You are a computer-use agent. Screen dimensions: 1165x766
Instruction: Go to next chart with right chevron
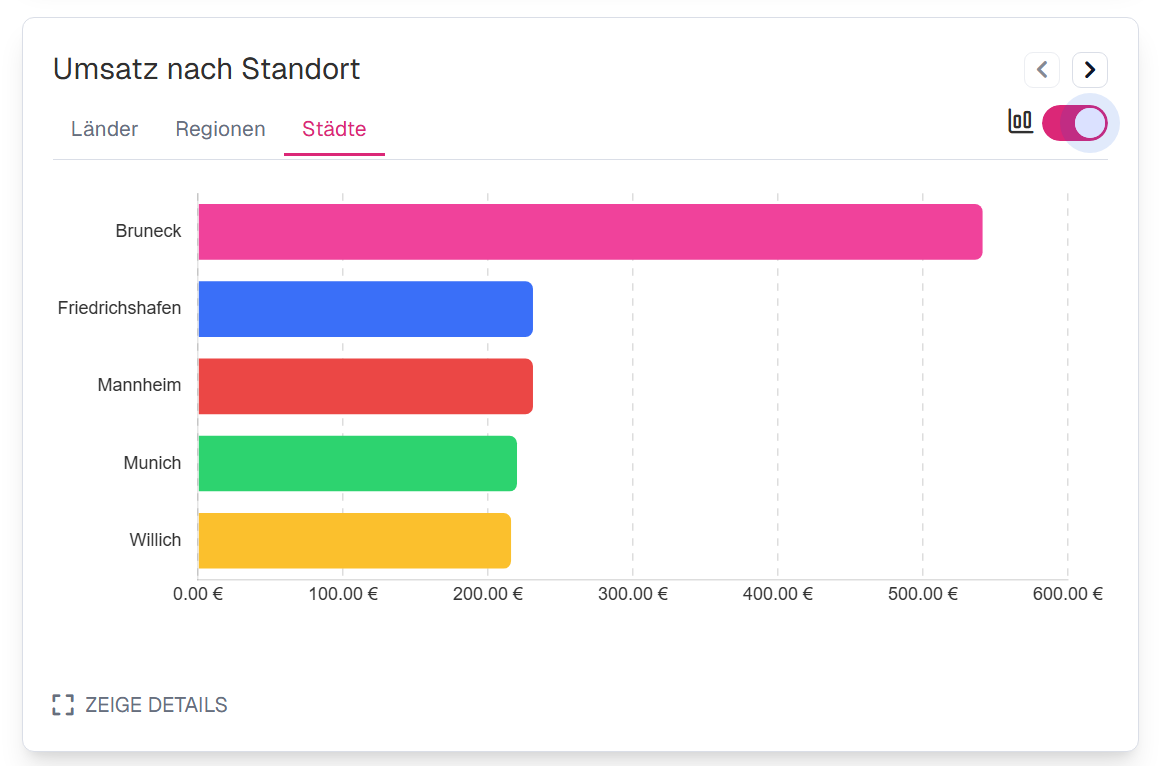1090,70
